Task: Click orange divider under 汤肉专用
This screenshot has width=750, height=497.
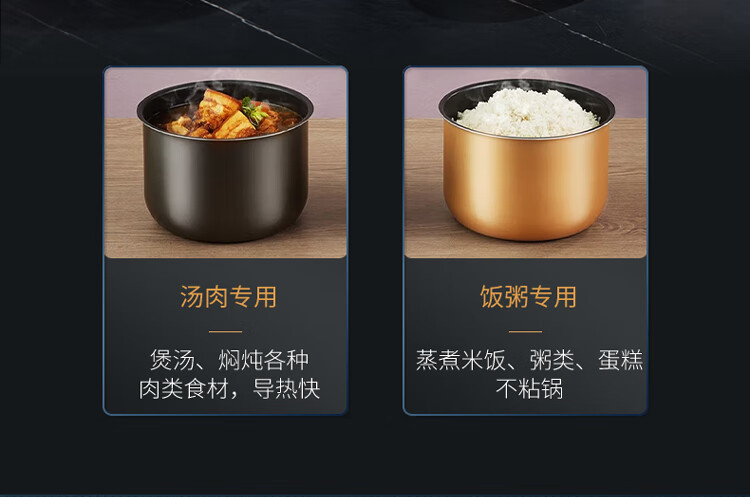Action: point(225,331)
